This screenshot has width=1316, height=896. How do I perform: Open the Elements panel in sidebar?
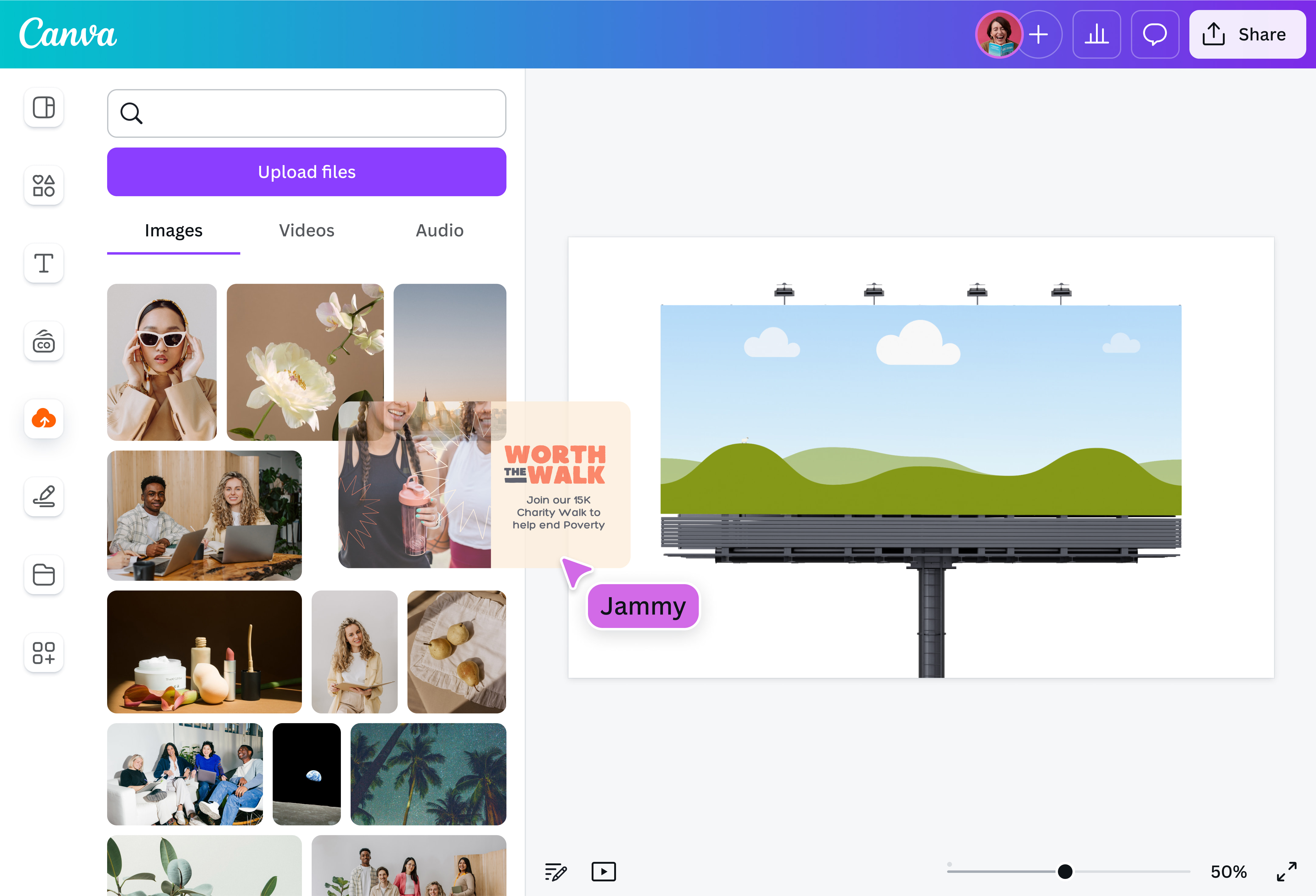coord(44,185)
